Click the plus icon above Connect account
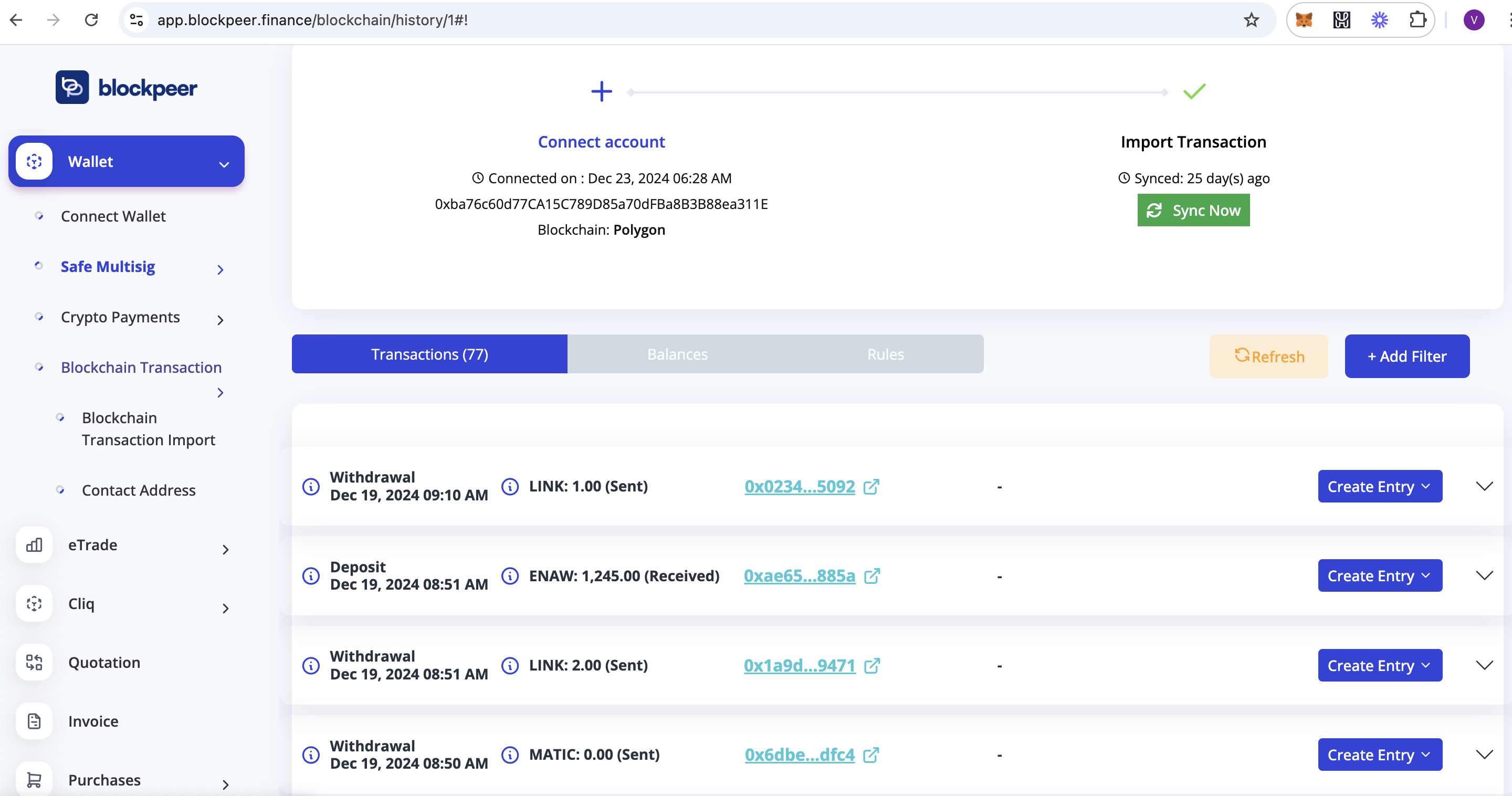This screenshot has height=796, width=1512. pos(601,91)
